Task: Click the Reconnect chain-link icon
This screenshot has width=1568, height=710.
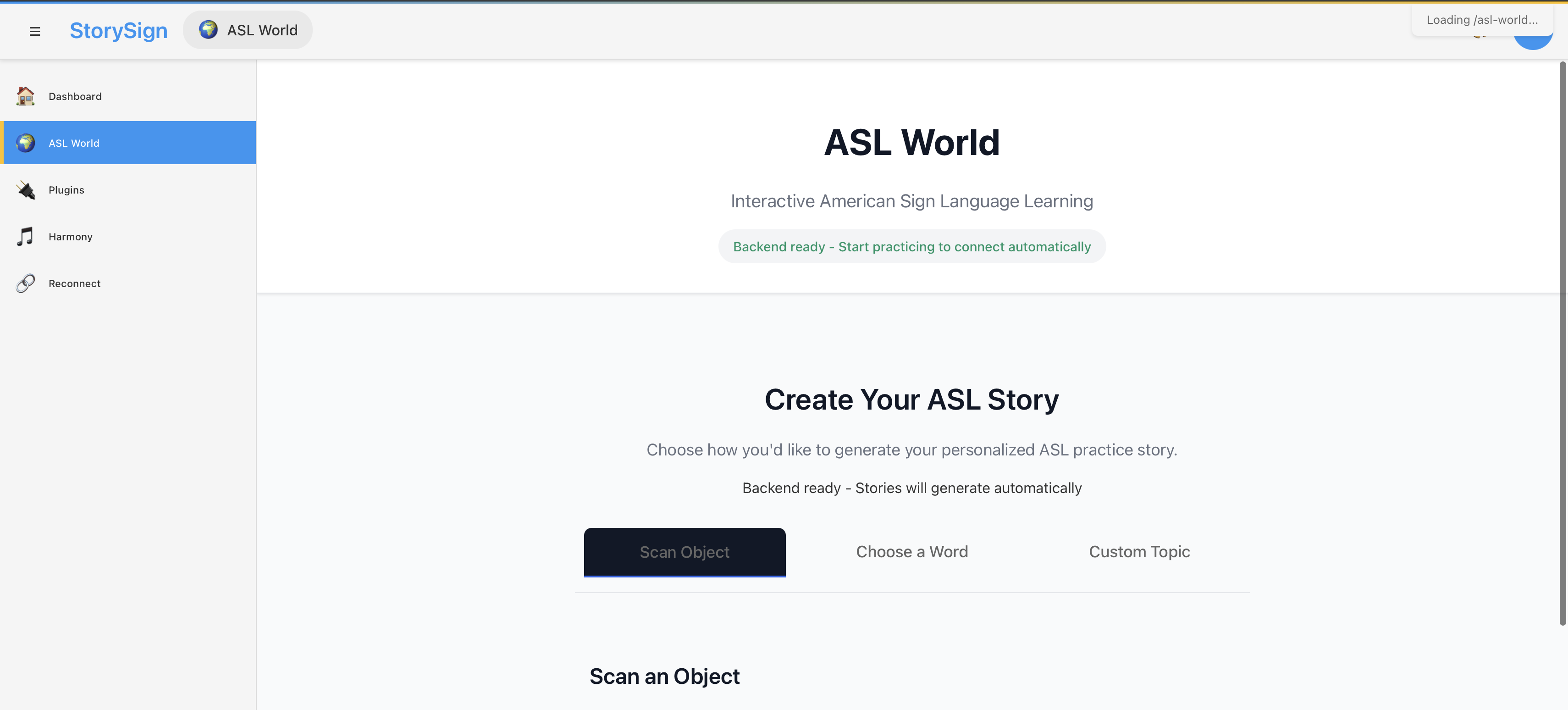Action: coord(25,283)
